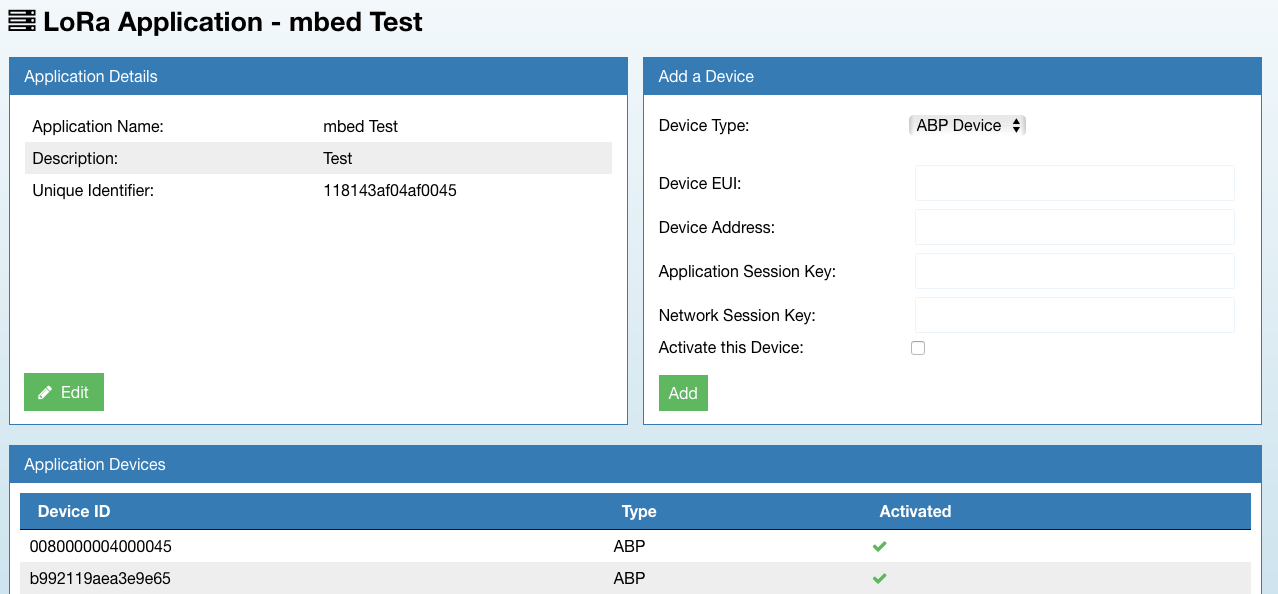The width and height of the screenshot is (1278, 594).
Task: Focus the Device EUI input field
Action: (x=1074, y=183)
